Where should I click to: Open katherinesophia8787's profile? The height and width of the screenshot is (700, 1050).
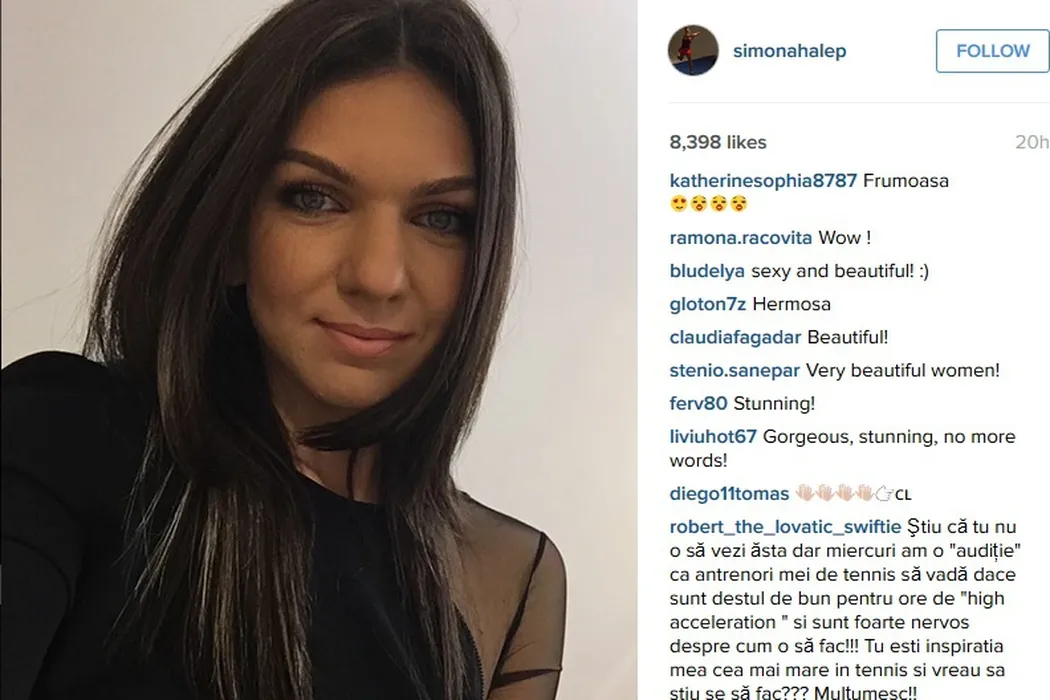763,181
